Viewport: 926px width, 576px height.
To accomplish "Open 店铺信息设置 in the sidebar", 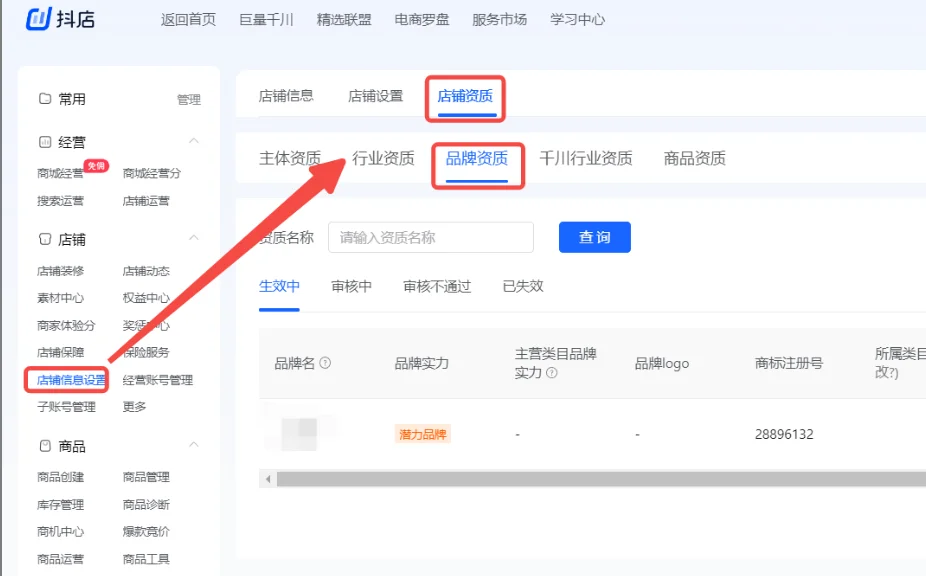I will click(71, 380).
